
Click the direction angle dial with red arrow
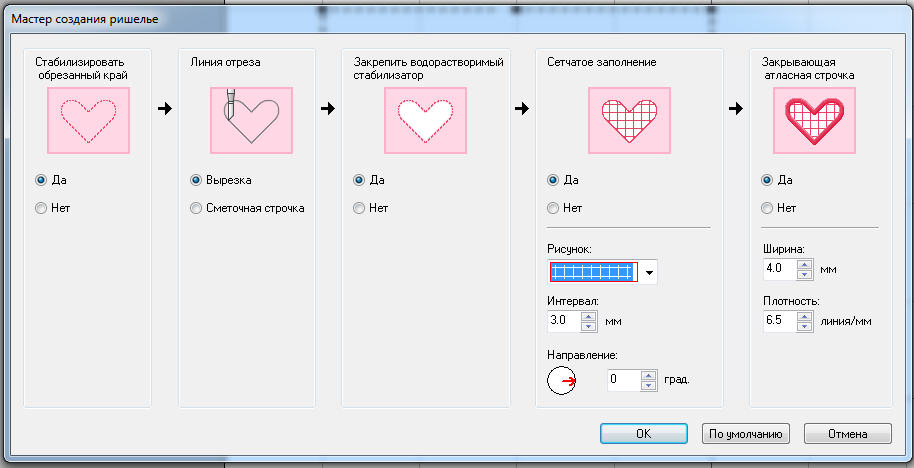point(563,381)
